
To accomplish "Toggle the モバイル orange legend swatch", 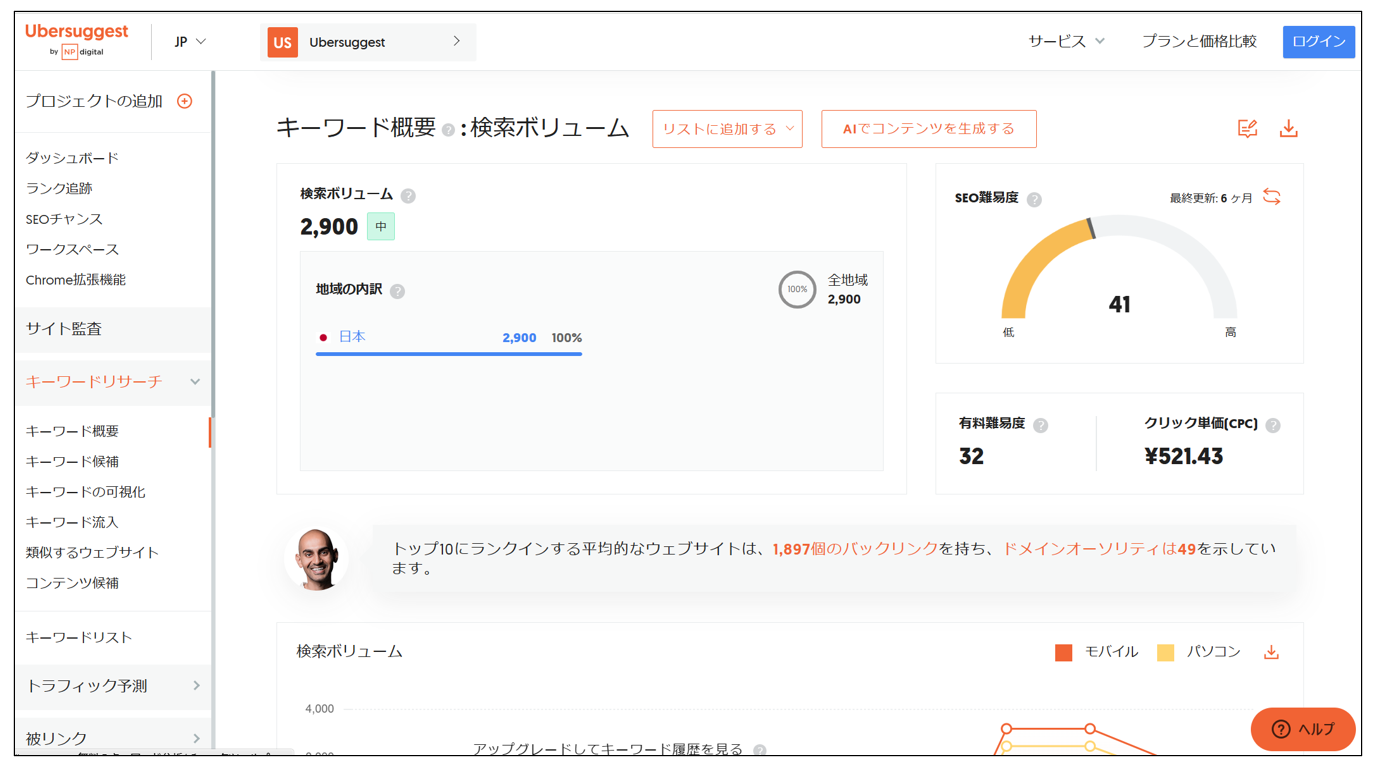I will point(1064,652).
